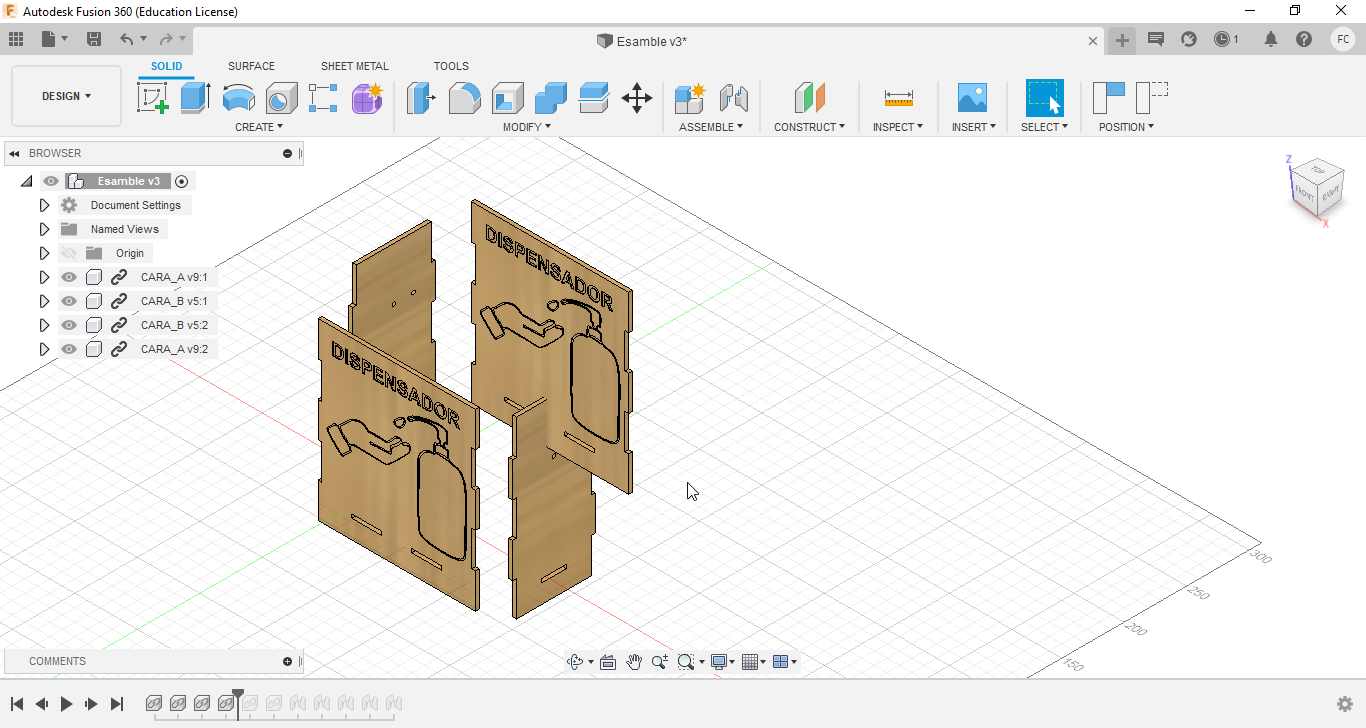The image size is (1366, 728).
Task: Open the SHEET METAL tab
Action: pyautogui.click(x=354, y=66)
